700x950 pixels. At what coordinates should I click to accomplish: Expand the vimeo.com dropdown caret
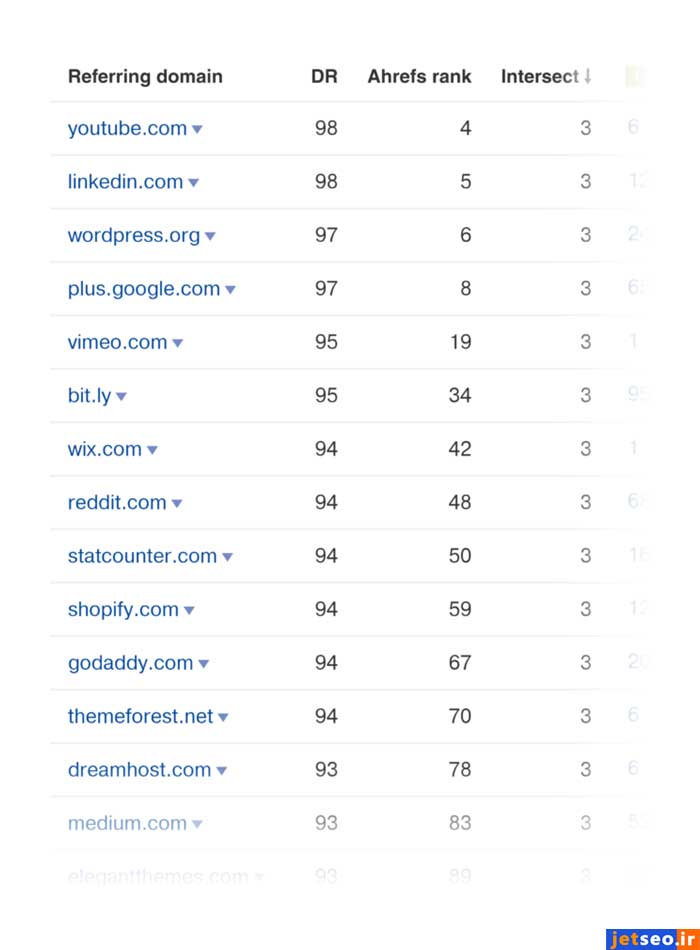pos(177,343)
